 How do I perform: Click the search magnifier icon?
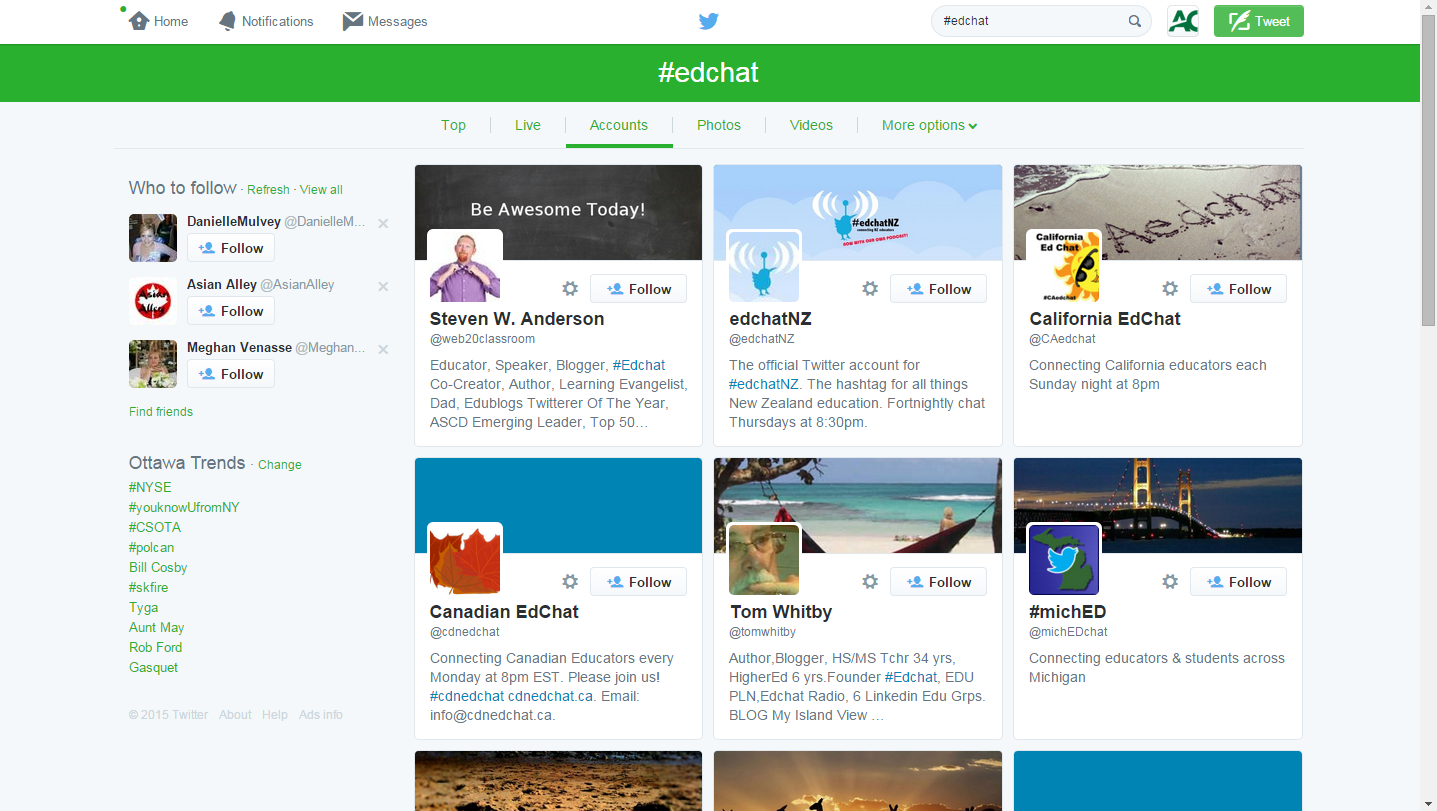click(x=1135, y=21)
